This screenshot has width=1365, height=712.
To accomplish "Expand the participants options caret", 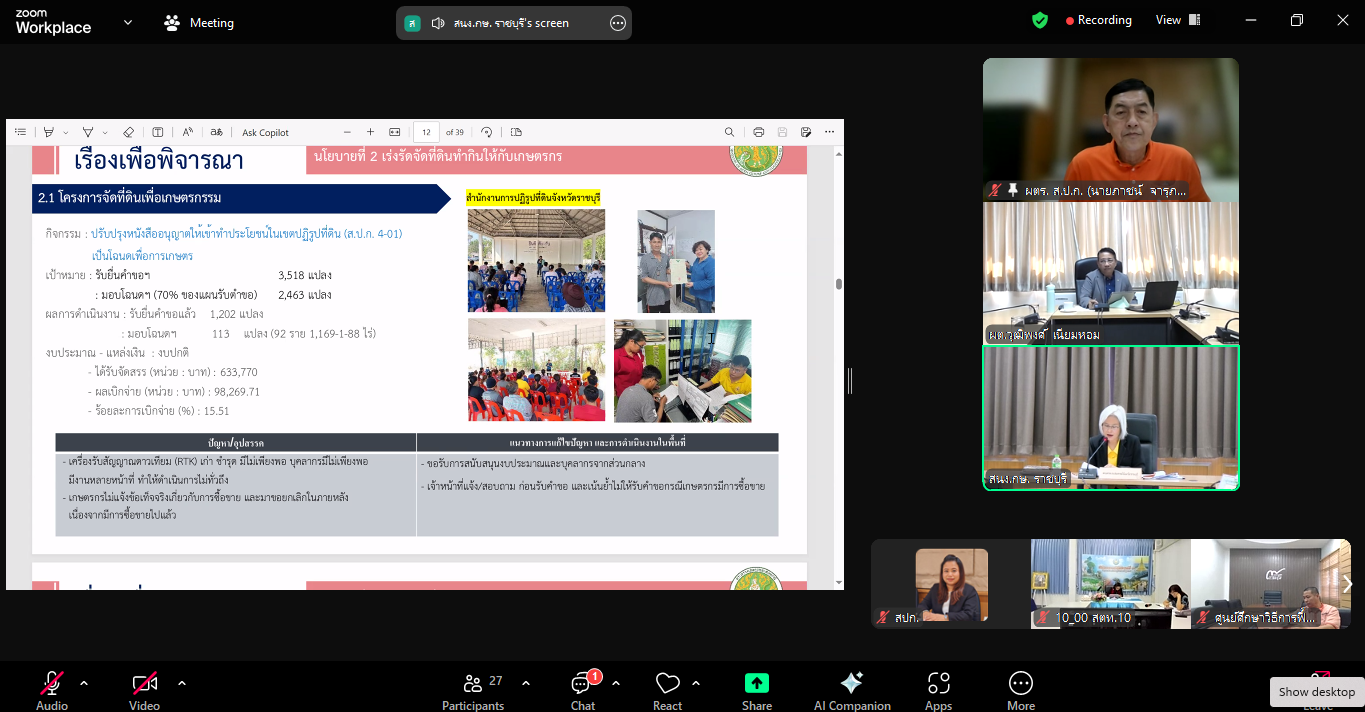I will pos(526,683).
